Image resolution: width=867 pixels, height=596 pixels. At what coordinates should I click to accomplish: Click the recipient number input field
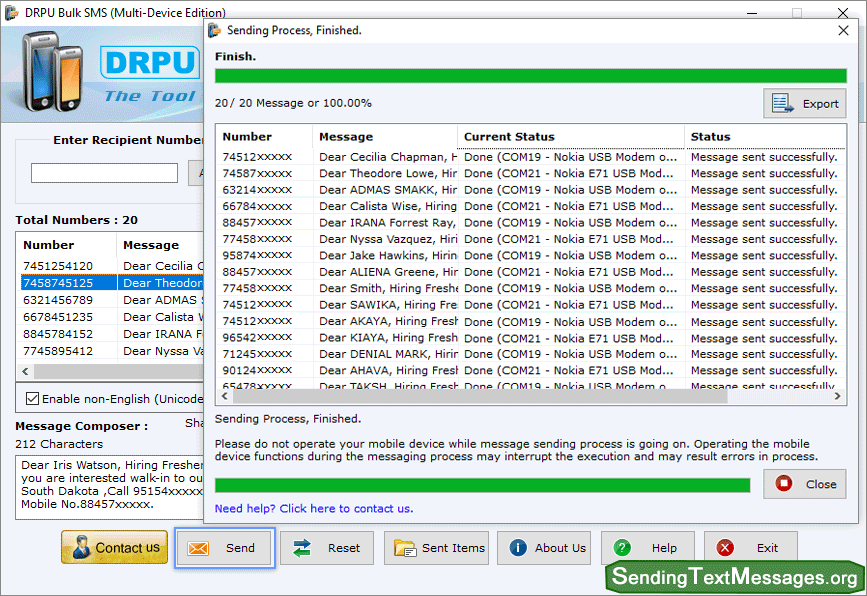point(104,173)
